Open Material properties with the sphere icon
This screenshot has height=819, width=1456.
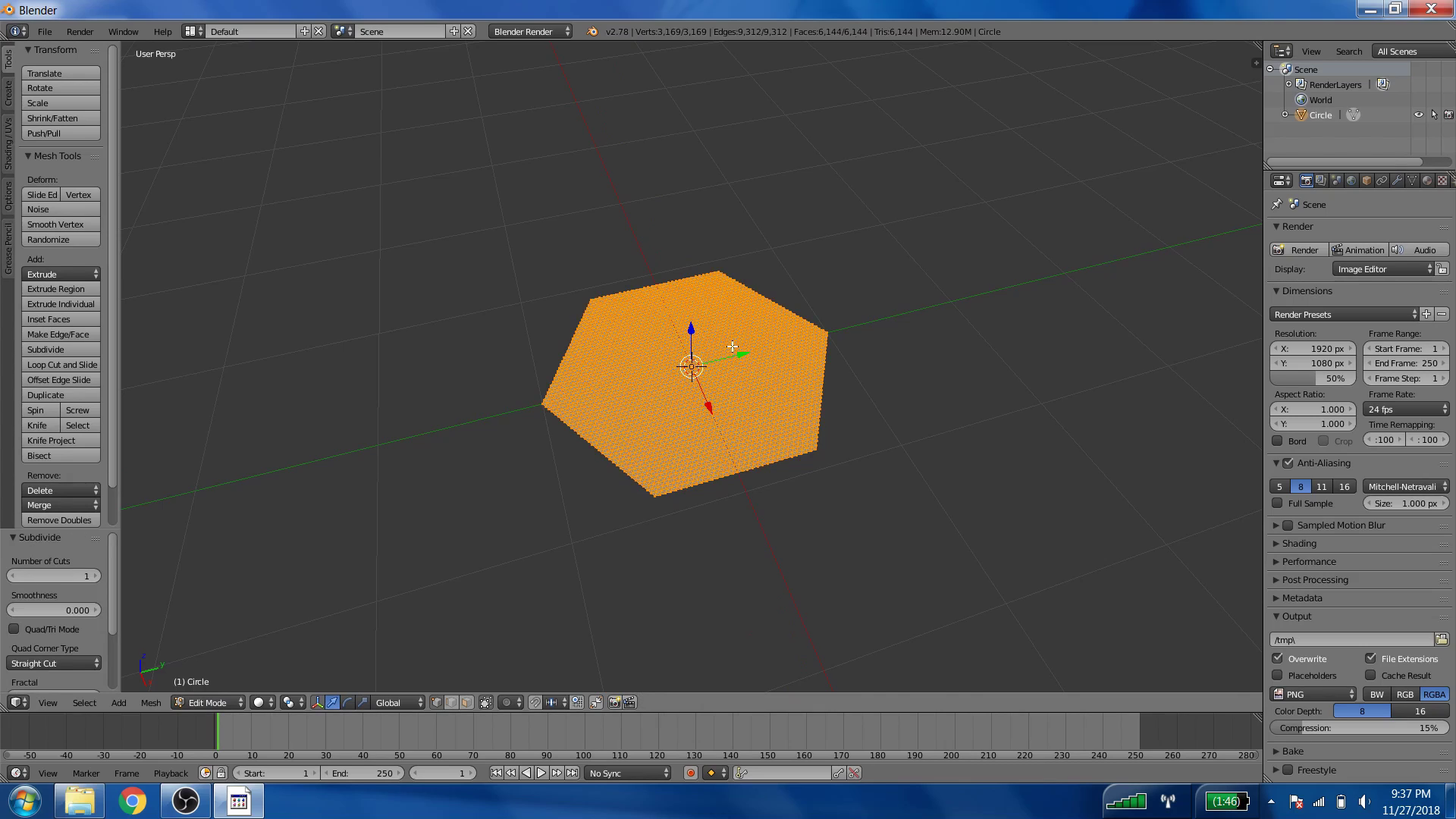1426,180
